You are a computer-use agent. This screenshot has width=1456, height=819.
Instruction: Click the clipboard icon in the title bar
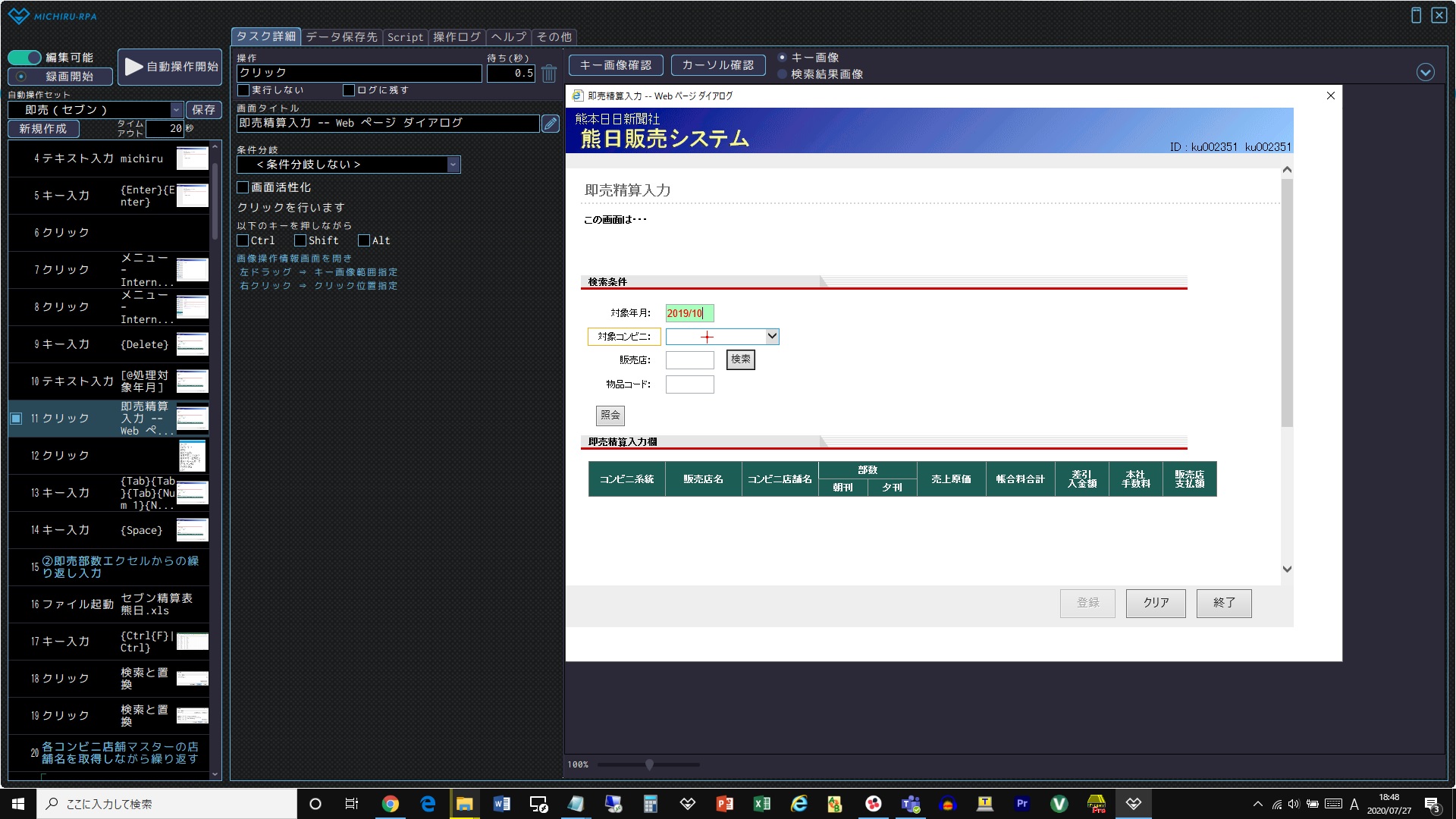pos(1415,15)
